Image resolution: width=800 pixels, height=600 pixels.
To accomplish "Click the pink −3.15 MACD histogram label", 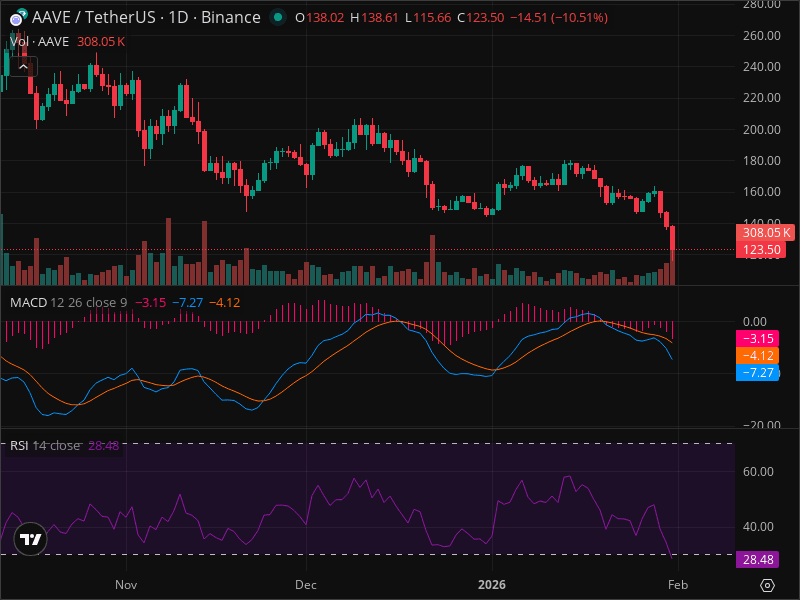I will (x=757, y=338).
